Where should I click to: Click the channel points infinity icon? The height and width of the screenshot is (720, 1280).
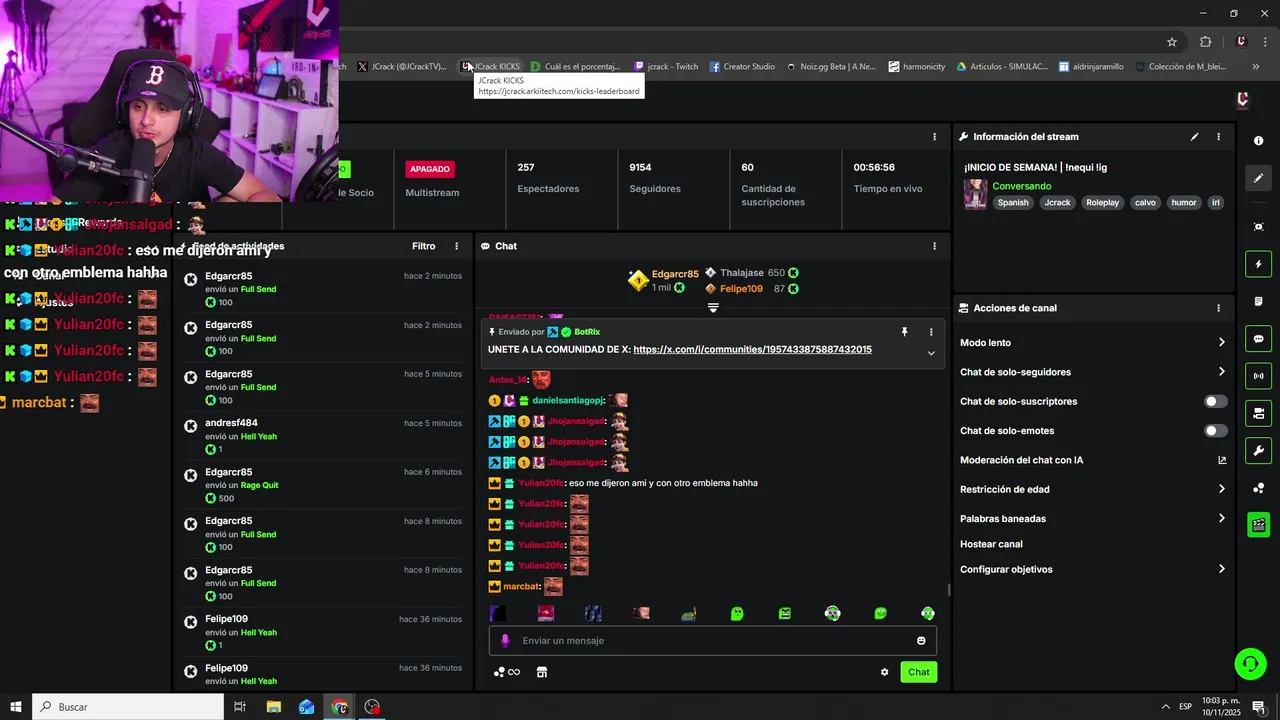click(x=508, y=672)
